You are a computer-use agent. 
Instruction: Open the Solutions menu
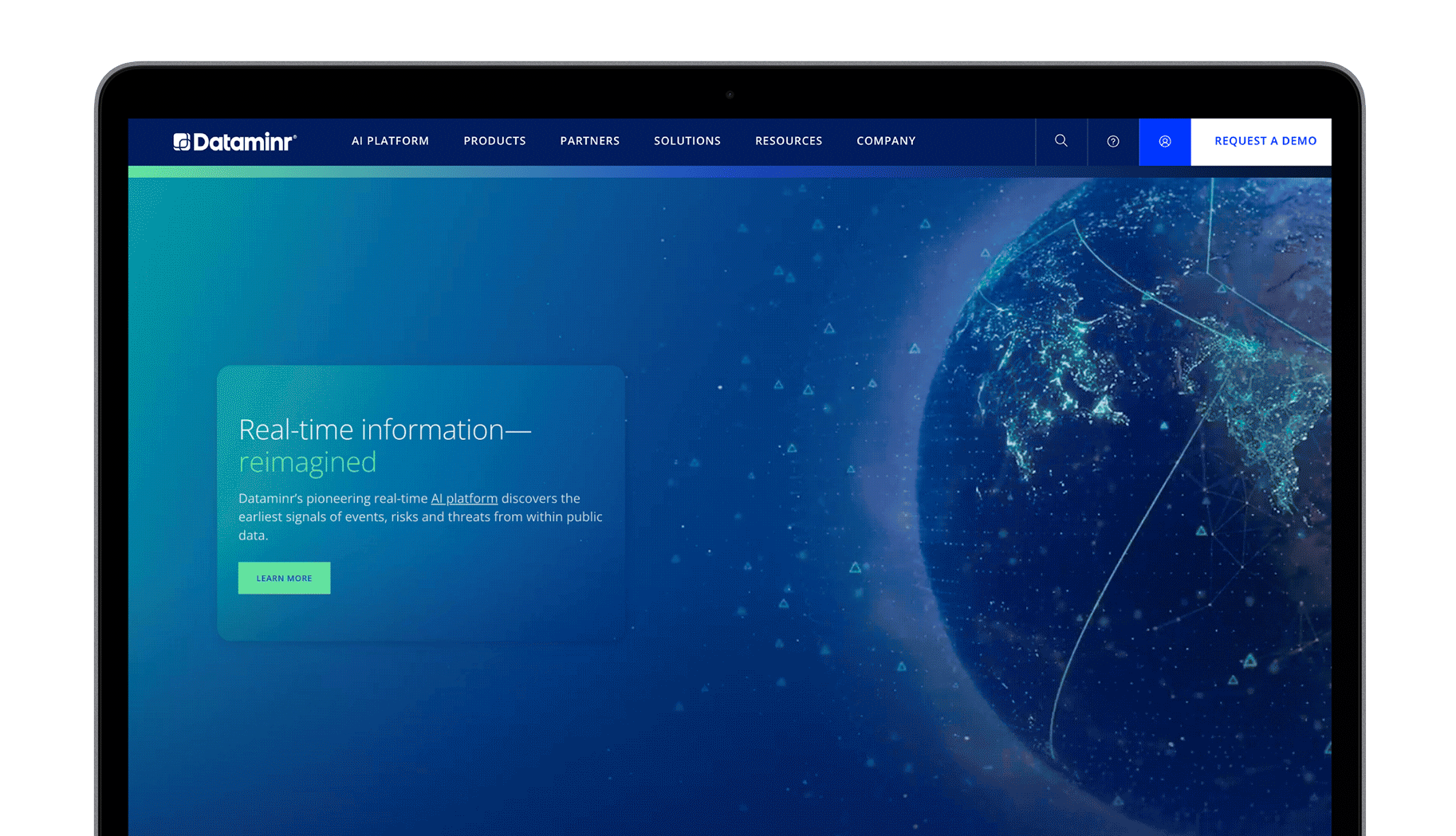pos(687,141)
